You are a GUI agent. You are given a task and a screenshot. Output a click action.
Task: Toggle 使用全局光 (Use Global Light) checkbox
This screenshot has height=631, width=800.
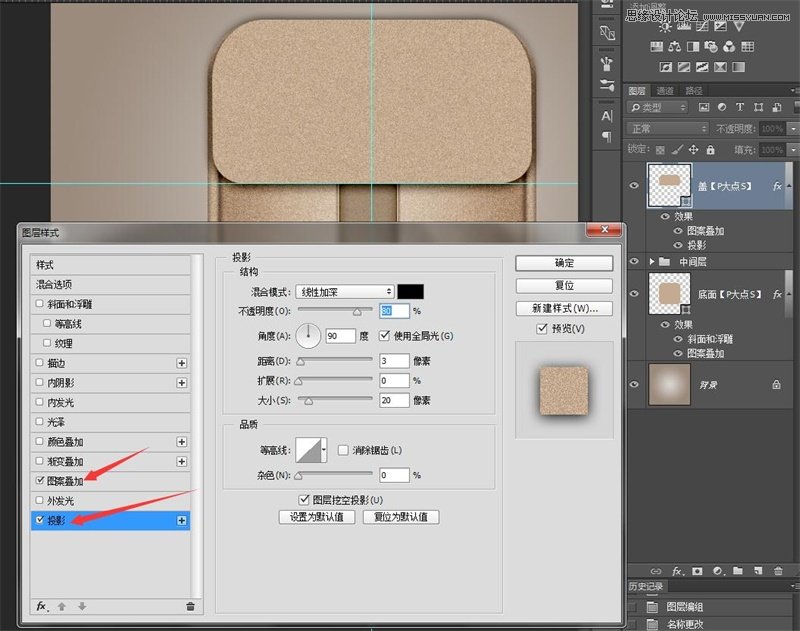click(384, 336)
